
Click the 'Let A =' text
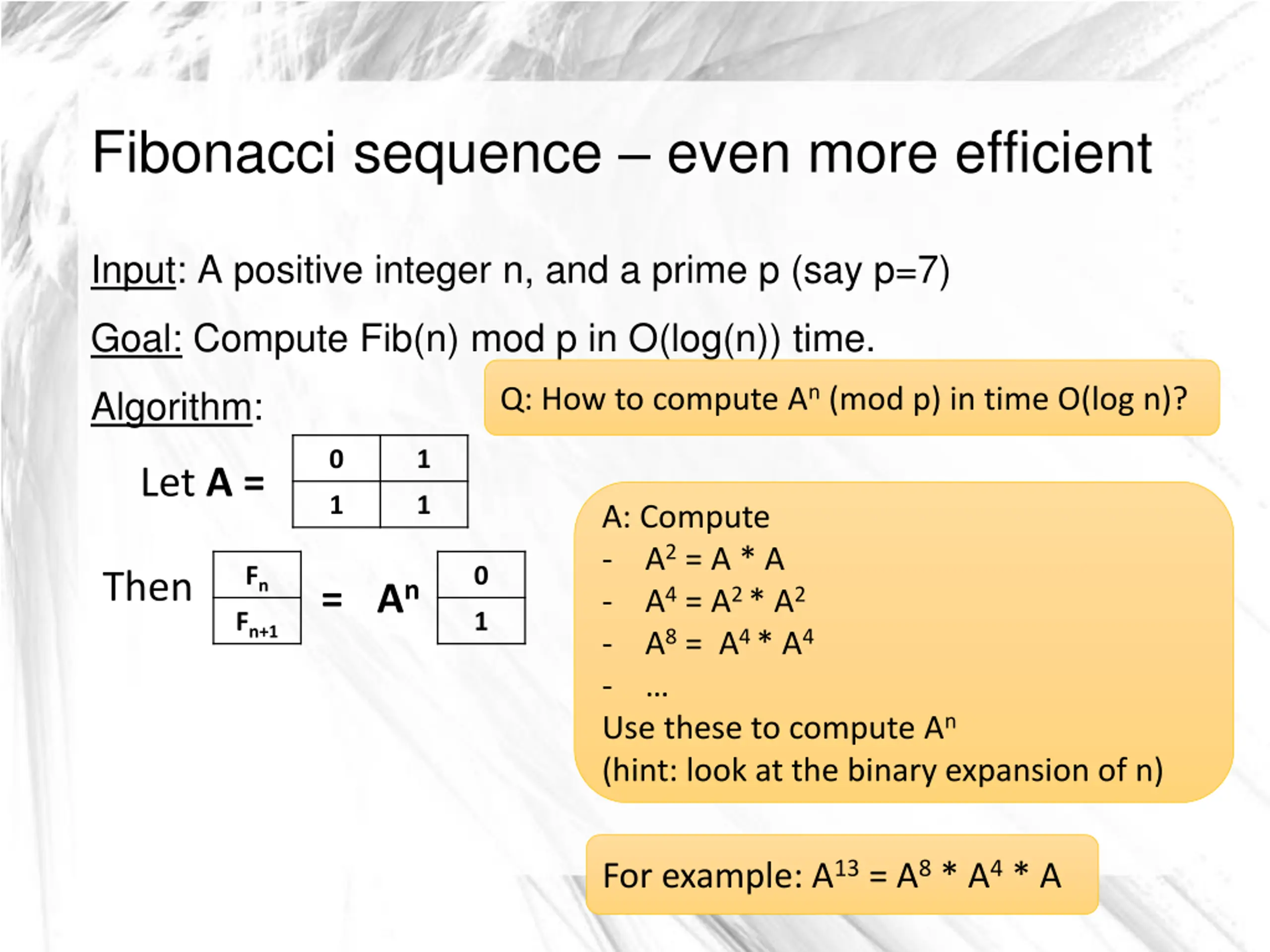coord(203,482)
